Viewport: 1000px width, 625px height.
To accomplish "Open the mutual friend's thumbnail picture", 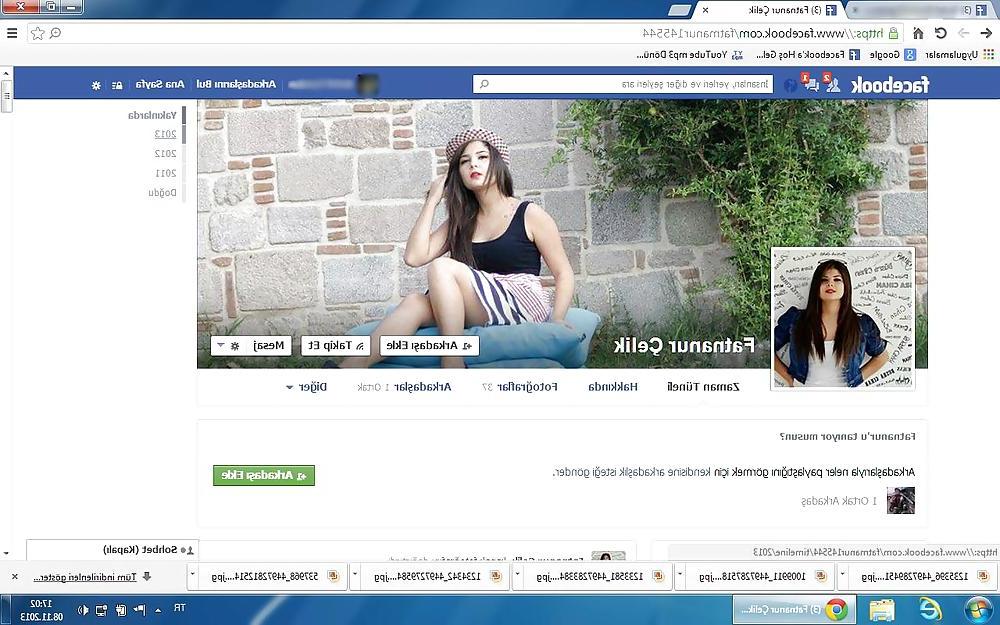I will click(901, 501).
